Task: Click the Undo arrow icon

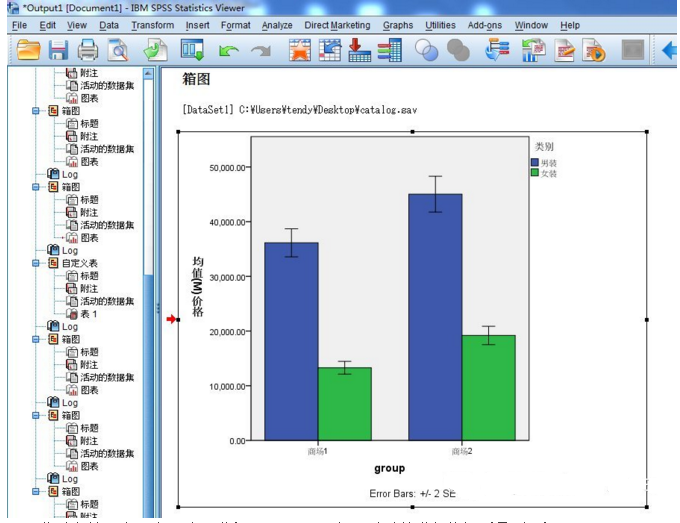Action: [x=229, y=49]
